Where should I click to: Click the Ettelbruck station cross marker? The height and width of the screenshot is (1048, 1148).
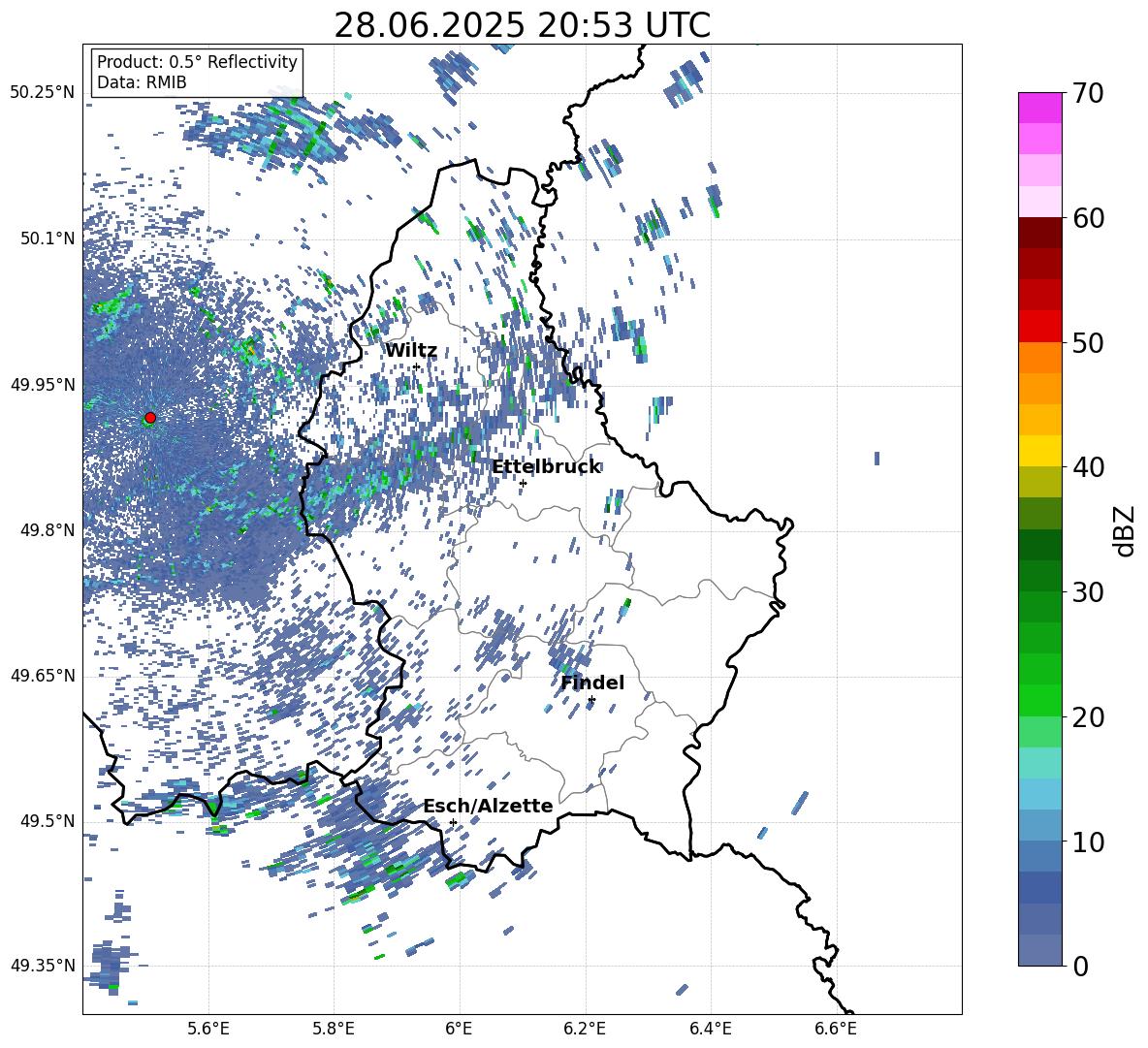click(x=523, y=483)
